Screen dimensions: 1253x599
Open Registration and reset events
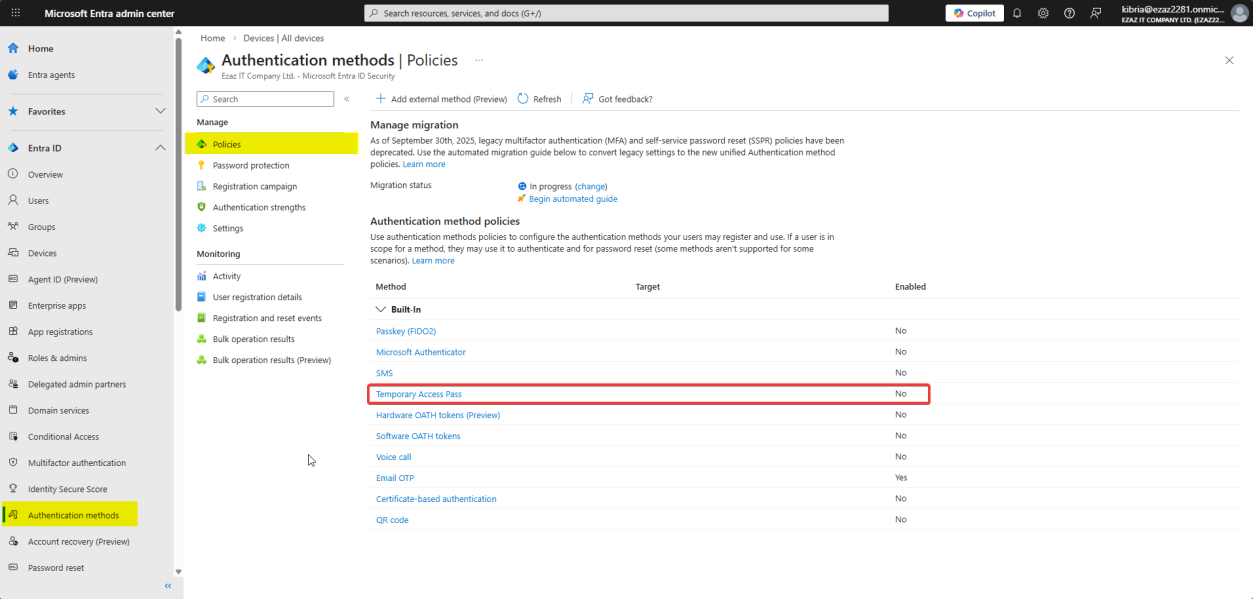pos(267,318)
